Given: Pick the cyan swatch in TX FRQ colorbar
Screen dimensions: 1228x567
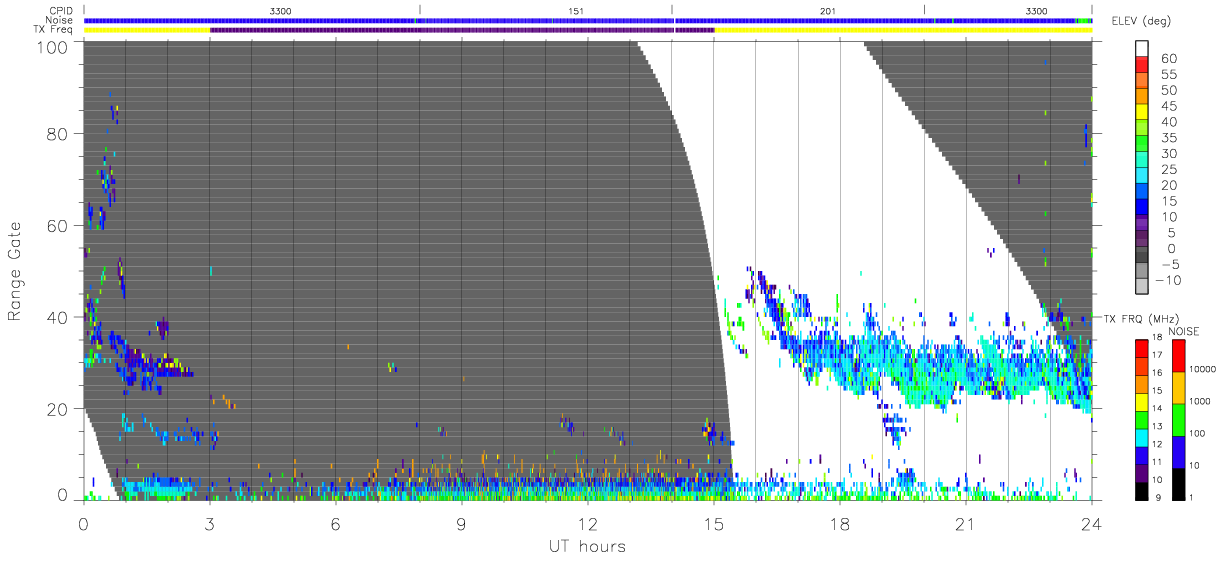Looking at the screenshot, I should coord(1141,437).
